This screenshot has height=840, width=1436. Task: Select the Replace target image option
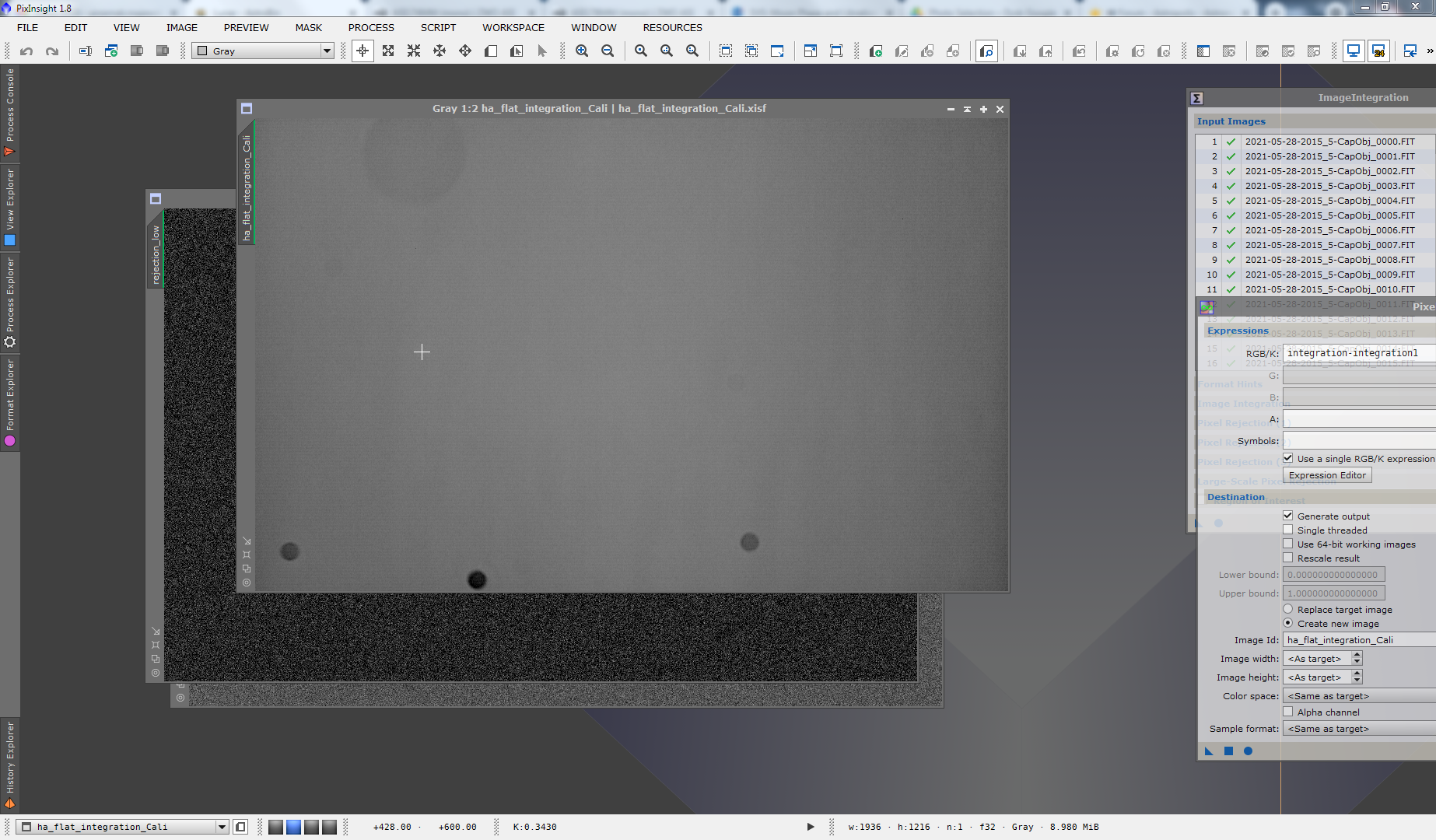1288,610
